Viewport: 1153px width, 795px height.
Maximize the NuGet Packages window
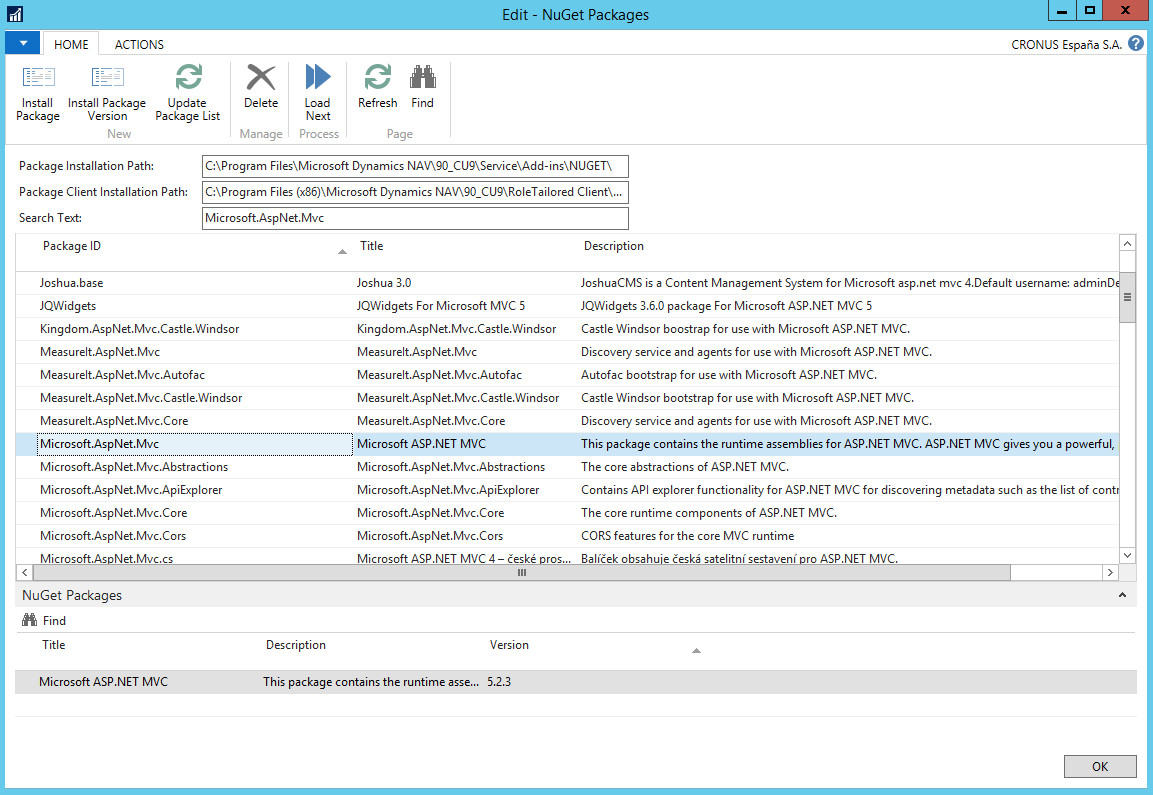(x=1089, y=10)
